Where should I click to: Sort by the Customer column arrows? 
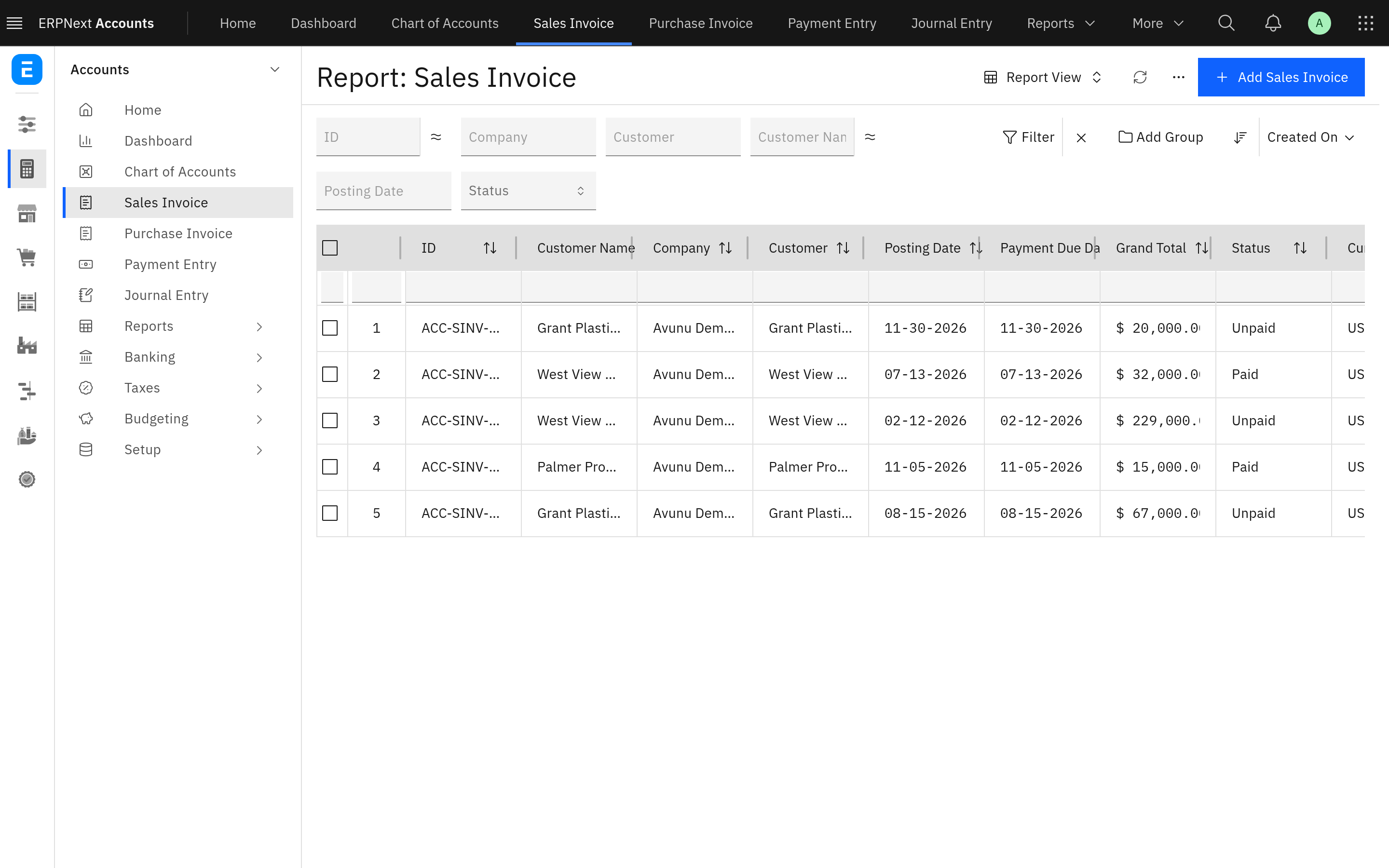pyautogui.click(x=843, y=248)
